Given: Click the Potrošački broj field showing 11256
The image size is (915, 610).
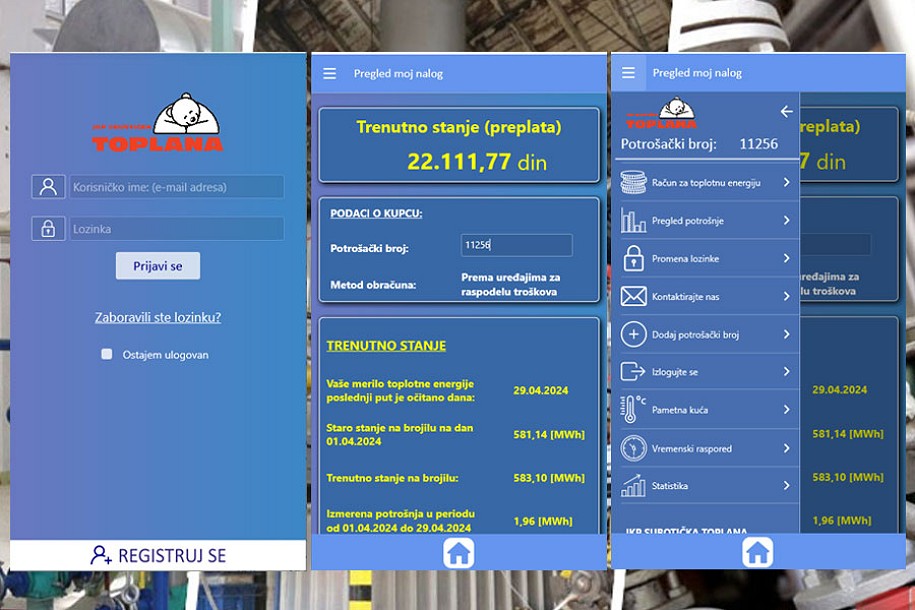Looking at the screenshot, I should pos(516,245).
